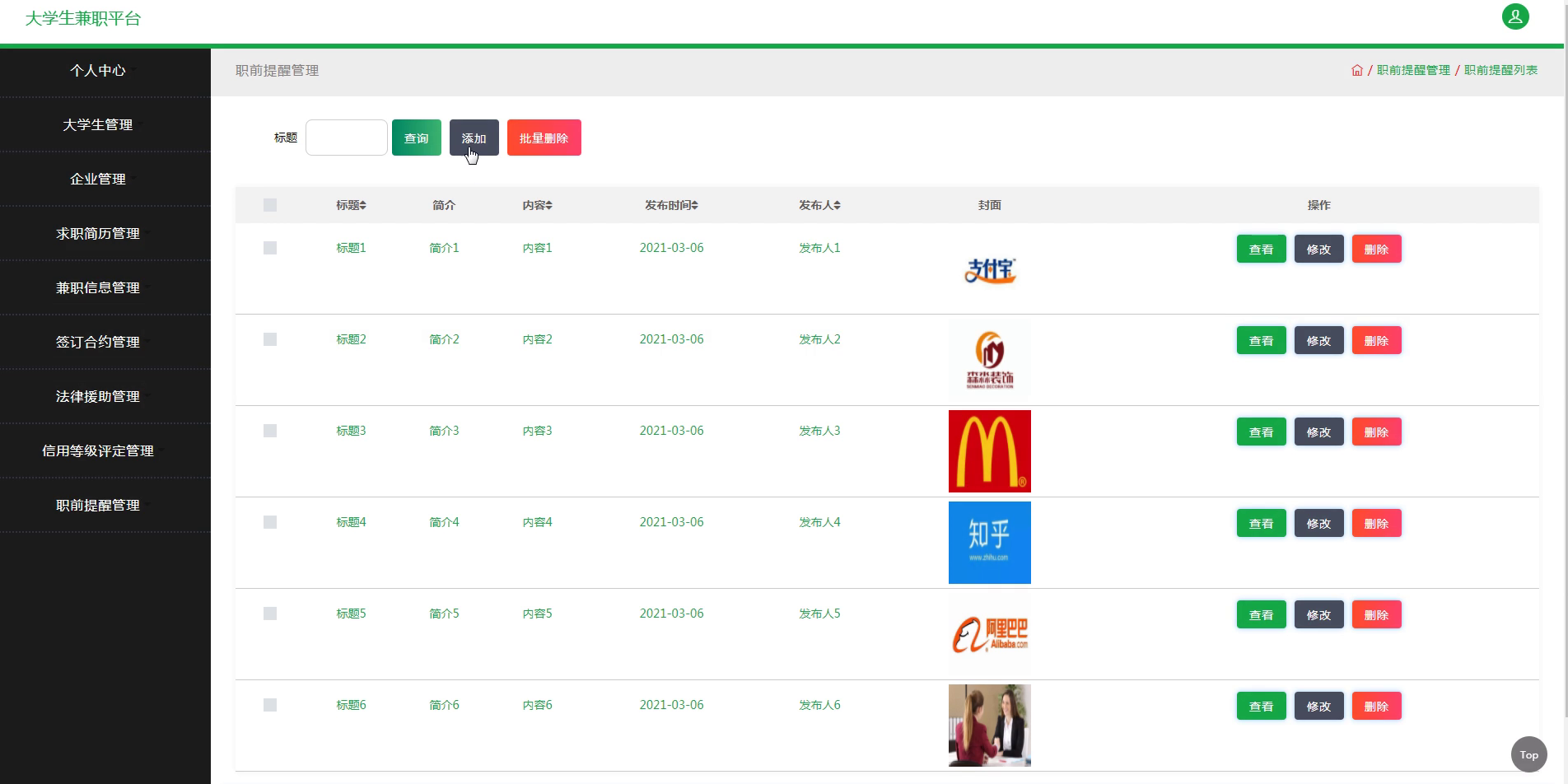Click the 内容5 cell text
Screen dimensions: 1568x784
click(537, 614)
